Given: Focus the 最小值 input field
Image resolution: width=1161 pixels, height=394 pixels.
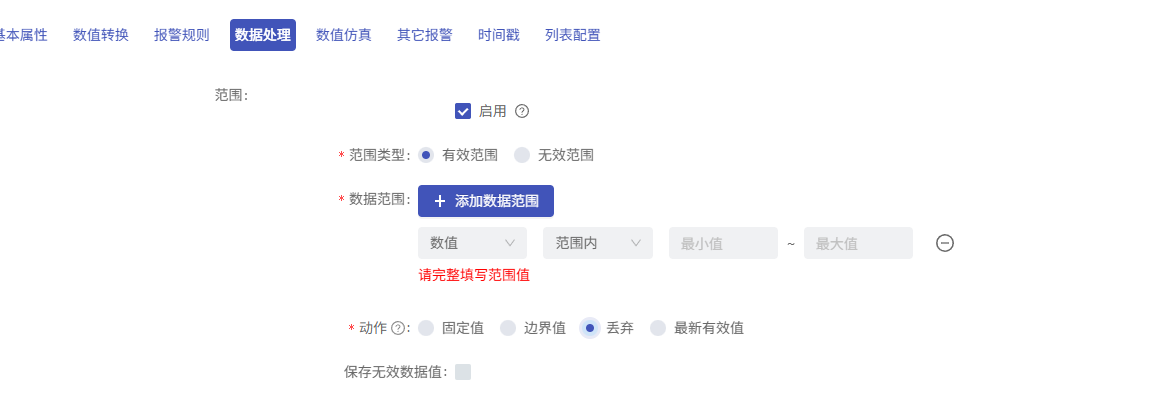Looking at the screenshot, I should (x=723, y=243).
